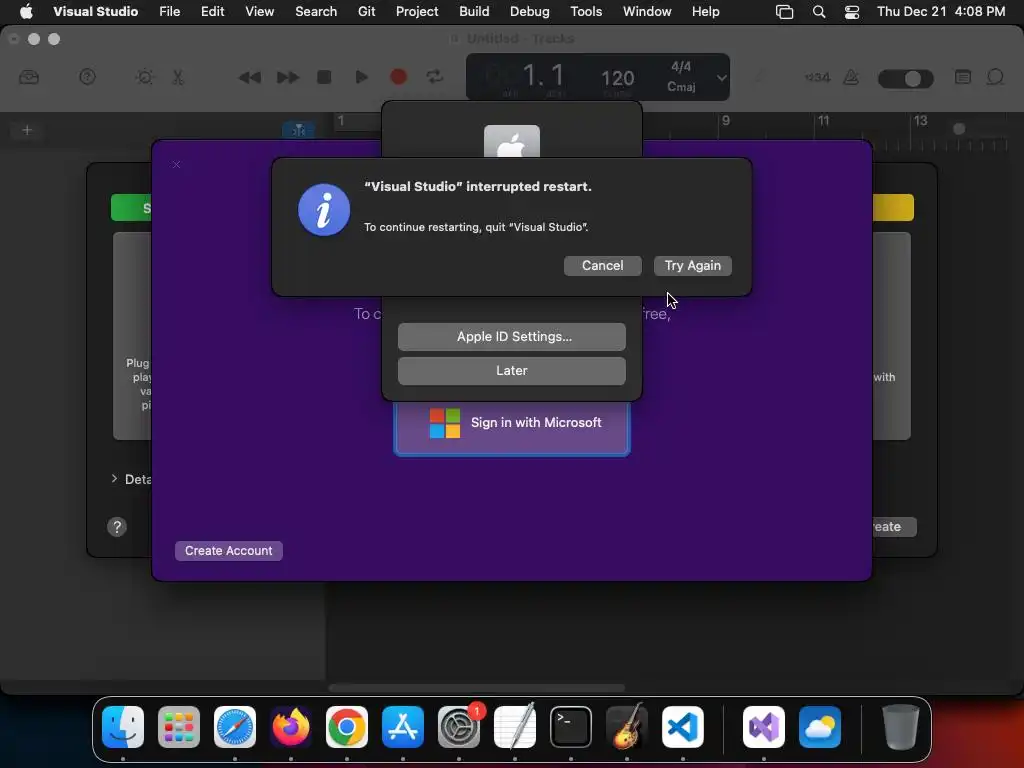Screen dimensions: 1024x768
Task: Open Weather app from the Dock
Action: coord(820,727)
